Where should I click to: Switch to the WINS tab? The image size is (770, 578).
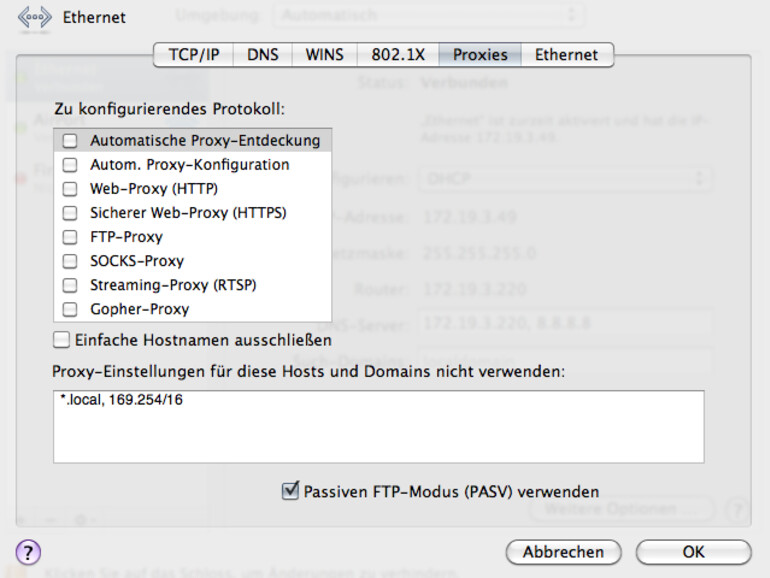pyautogui.click(x=325, y=55)
